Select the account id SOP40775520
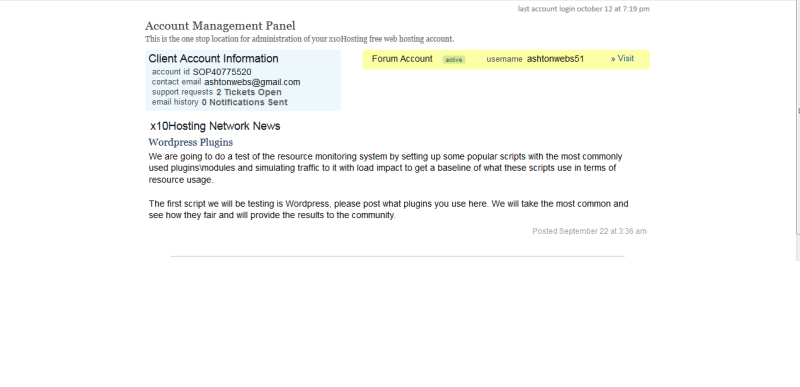This screenshot has height=387, width=800. click(222, 72)
